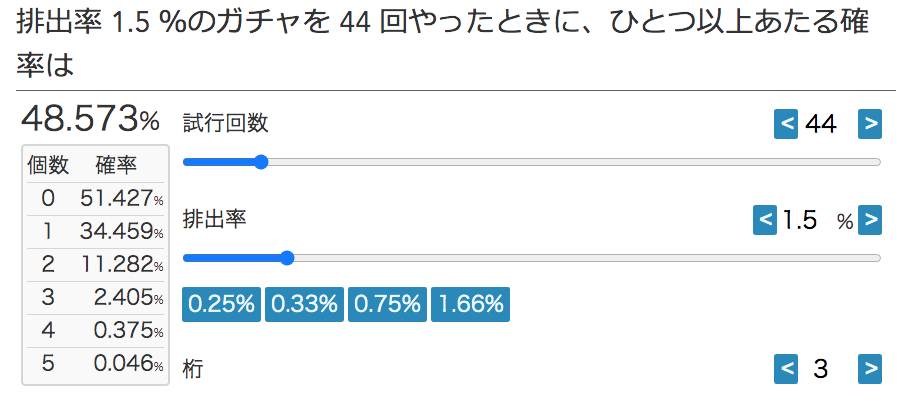The image size is (900, 403).
Task: Increase the drop rate (排出率)
Action: (870, 220)
